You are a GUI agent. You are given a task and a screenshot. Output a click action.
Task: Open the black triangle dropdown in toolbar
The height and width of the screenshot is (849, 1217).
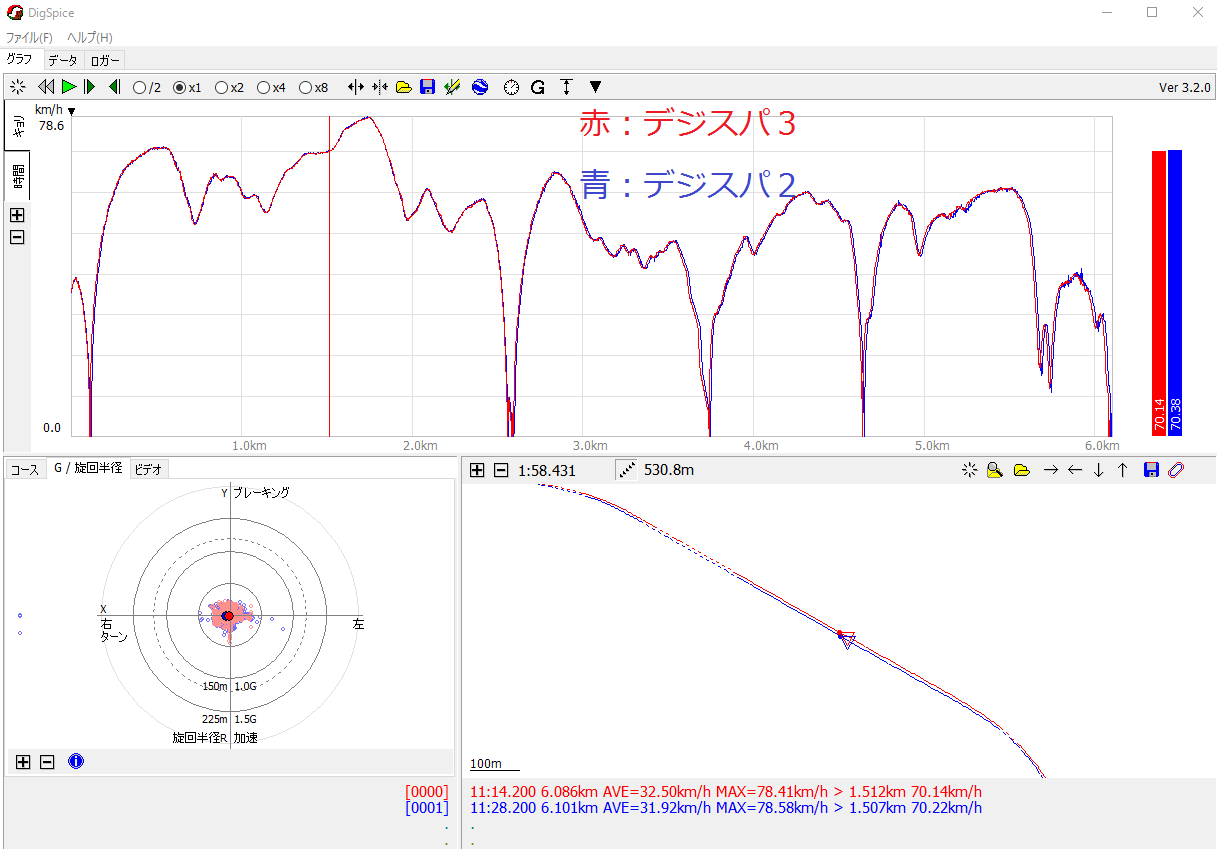pos(595,87)
